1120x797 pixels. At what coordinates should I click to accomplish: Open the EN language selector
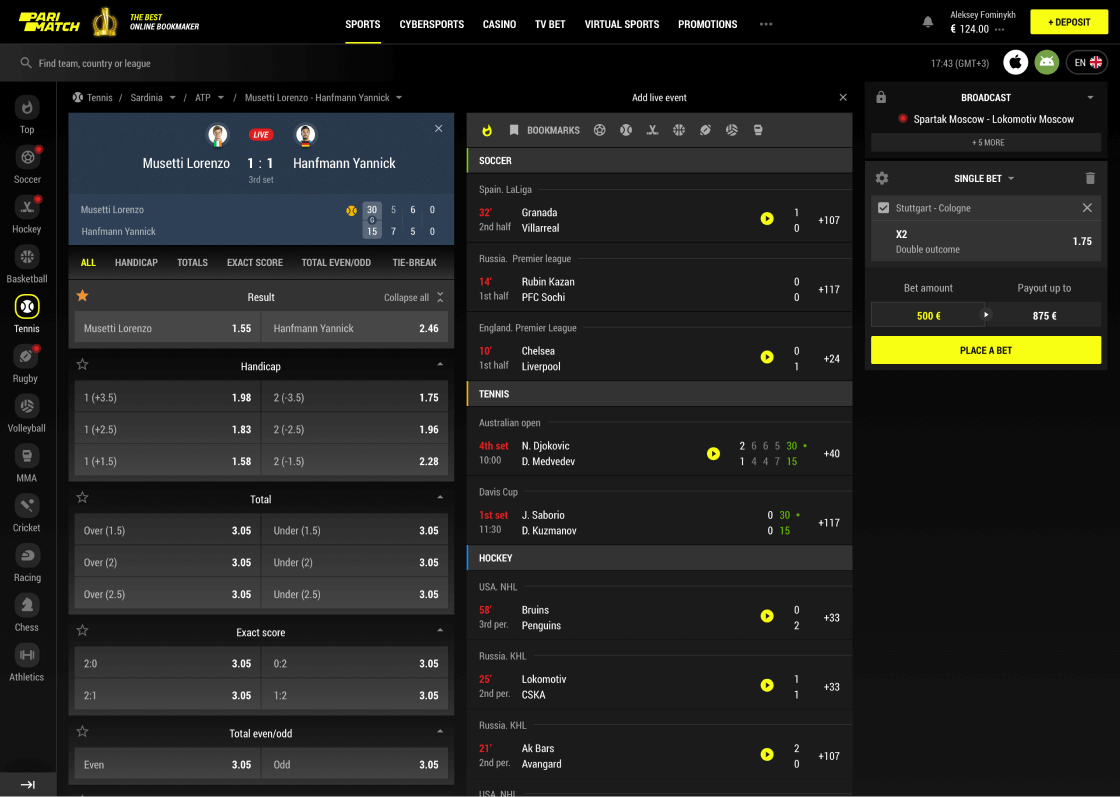coord(1087,63)
